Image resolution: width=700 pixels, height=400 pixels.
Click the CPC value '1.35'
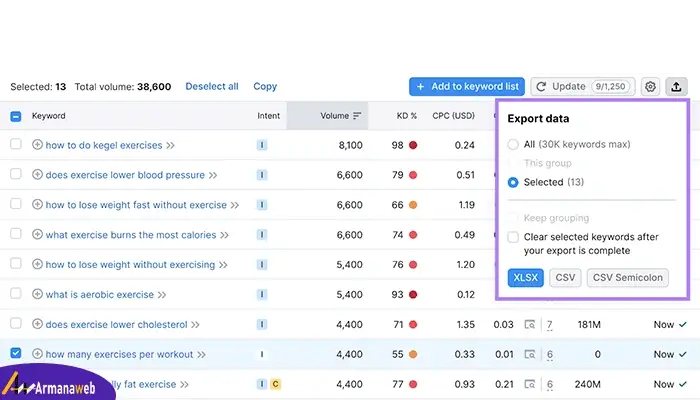[x=466, y=325]
